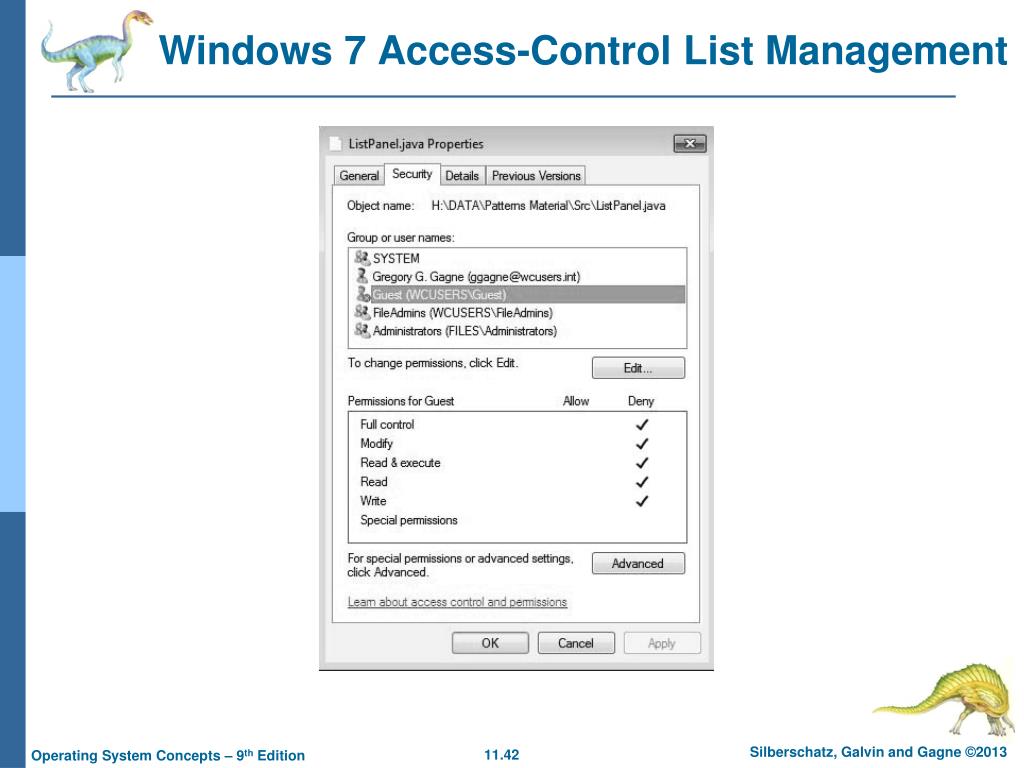The image size is (1024, 768).
Task: Click the Cancel button
Action: pyautogui.click(x=576, y=643)
